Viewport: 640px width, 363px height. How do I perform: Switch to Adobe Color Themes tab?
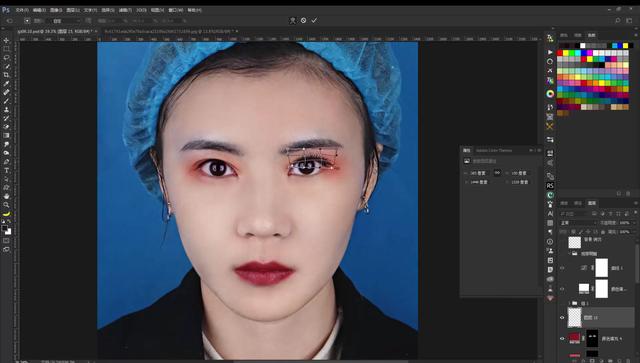click(493, 150)
